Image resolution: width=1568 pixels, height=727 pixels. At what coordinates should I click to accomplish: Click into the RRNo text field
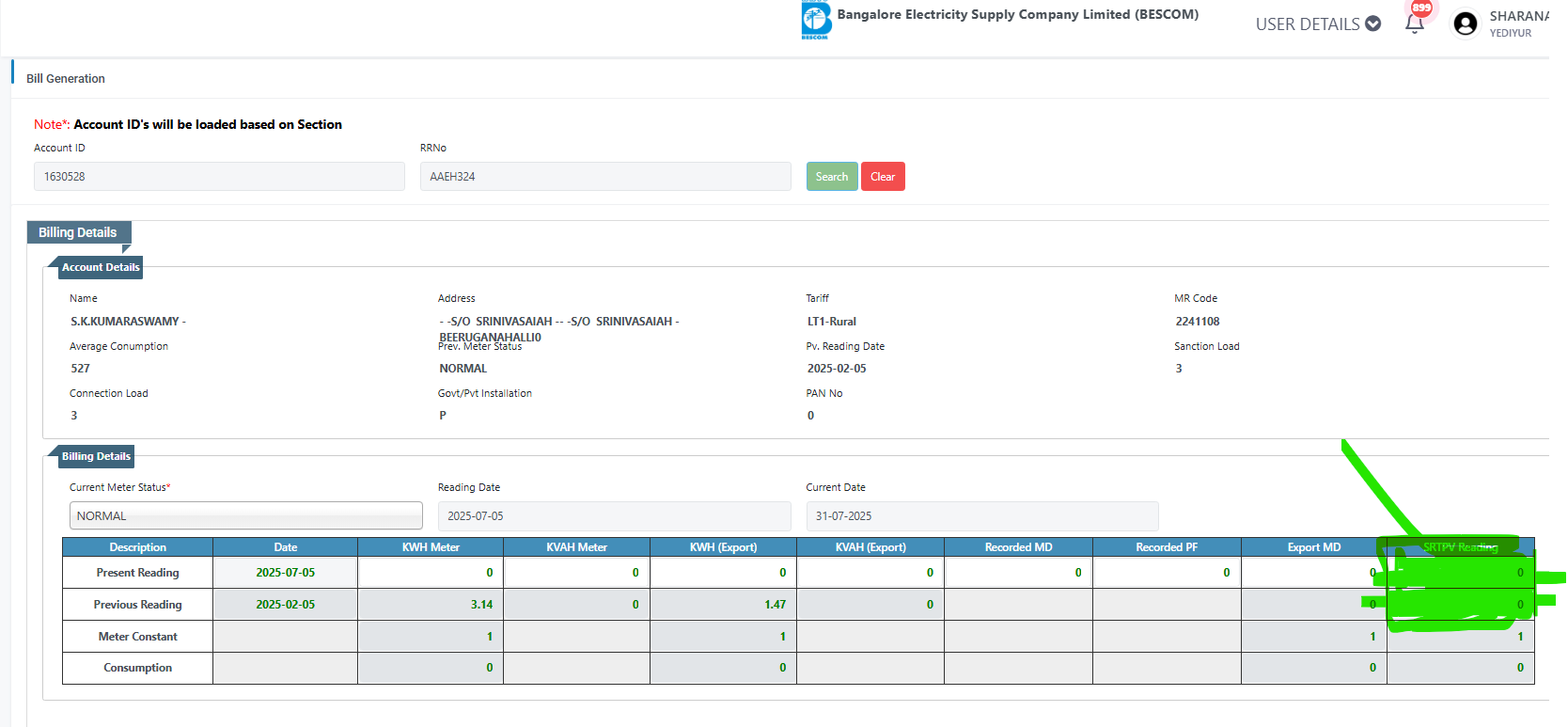click(604, 177)
